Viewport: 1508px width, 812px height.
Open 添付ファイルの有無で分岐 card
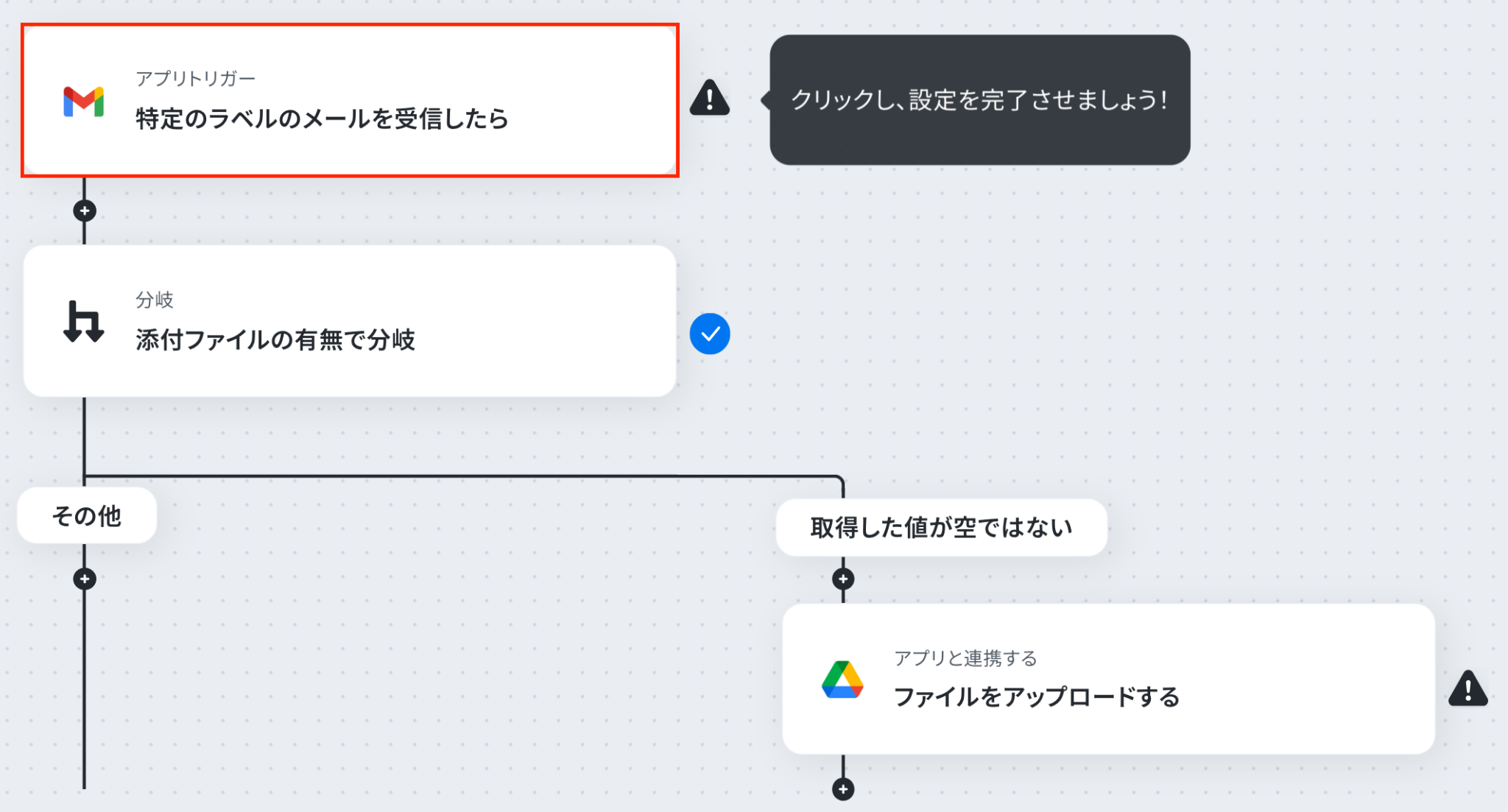(350, 321)
